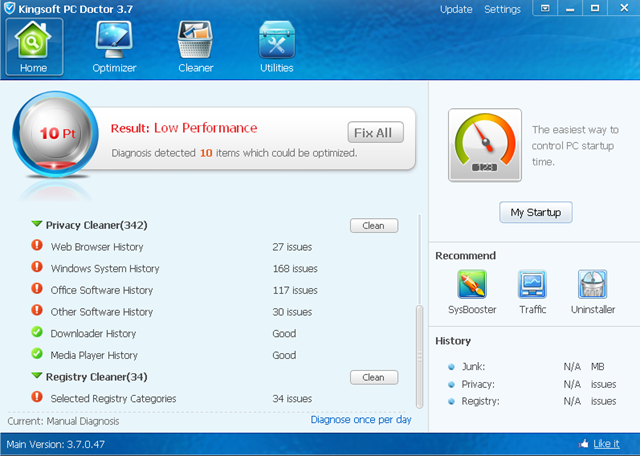The width and height of the screenshot is (640, 456).
Task: Select Media Player History row text
Action: (x=94, y=355)
